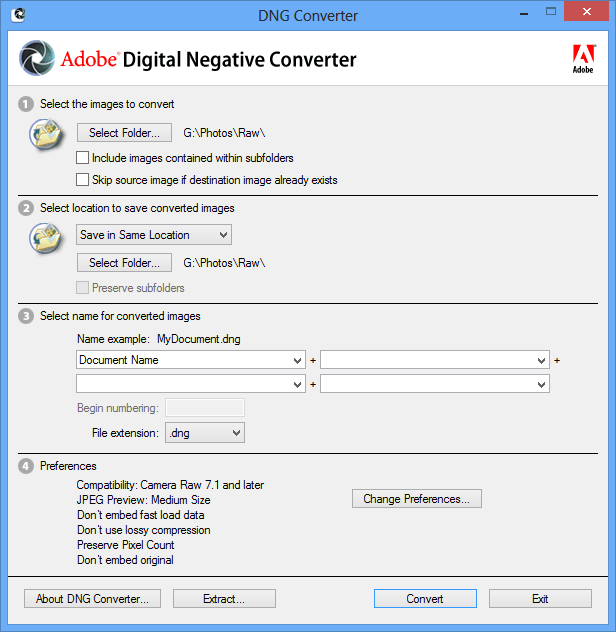Click the step 4 Preferences number badge
The height and width of the screenshot is (632, 616).
coord(26,466)
